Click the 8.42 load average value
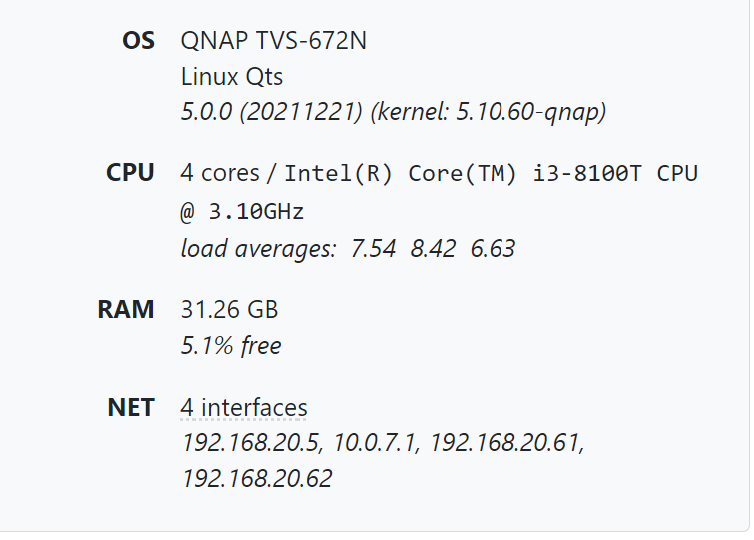754x540 pixels. [434, 248]
